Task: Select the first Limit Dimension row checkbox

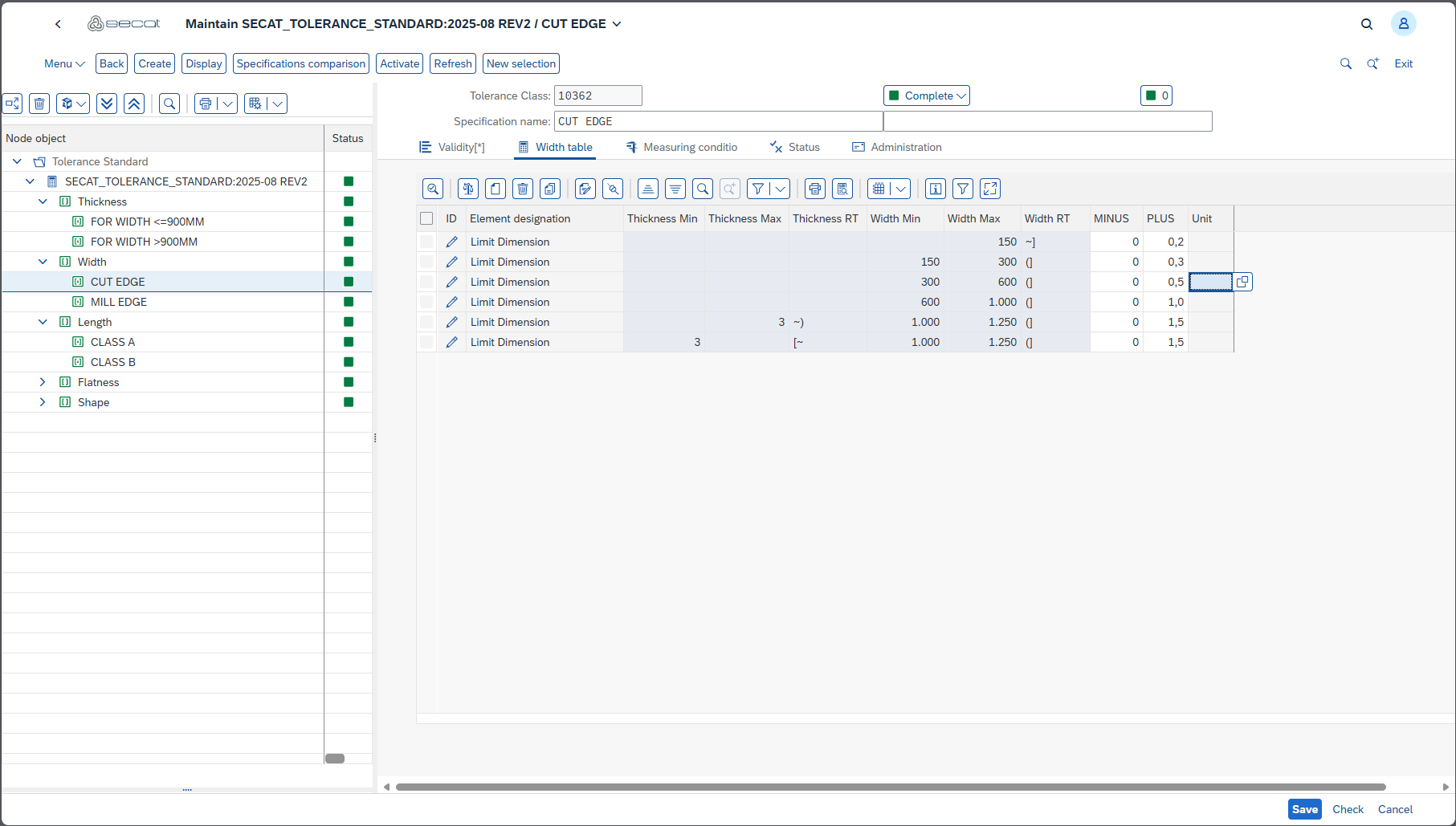Action: pos(426,242)
